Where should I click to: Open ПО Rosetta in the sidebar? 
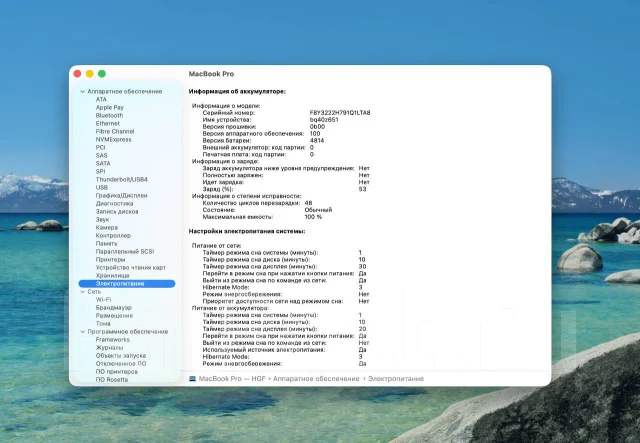[x=111, y=379]
